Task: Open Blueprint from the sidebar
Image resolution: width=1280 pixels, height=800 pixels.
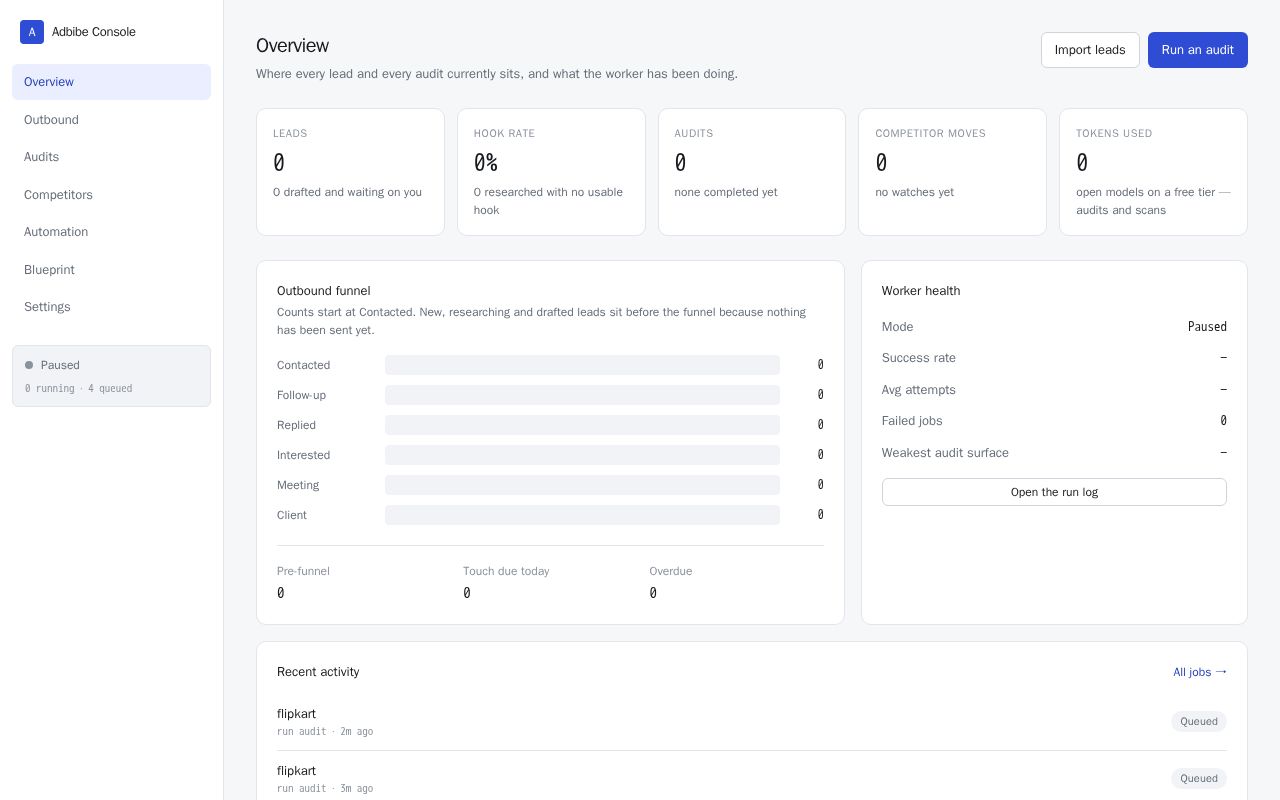Action: click(x=111, y=270)
